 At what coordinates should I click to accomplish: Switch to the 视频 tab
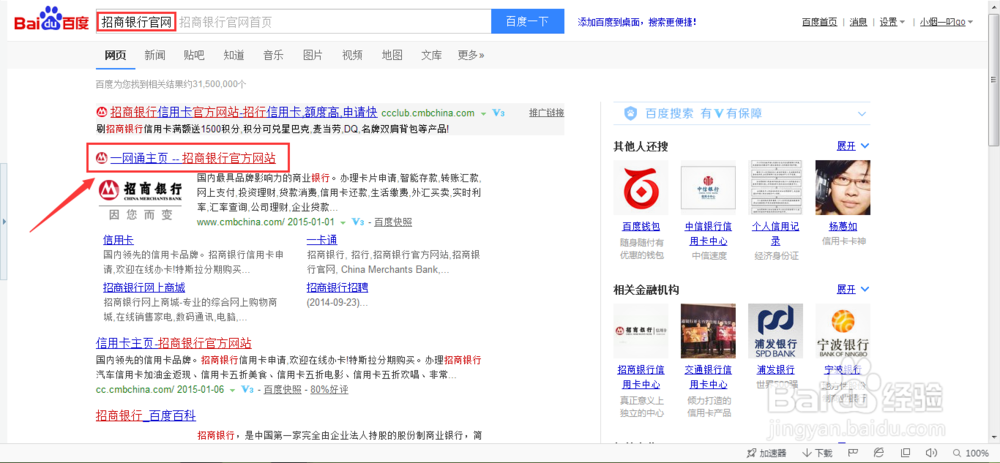click(352, 55)
